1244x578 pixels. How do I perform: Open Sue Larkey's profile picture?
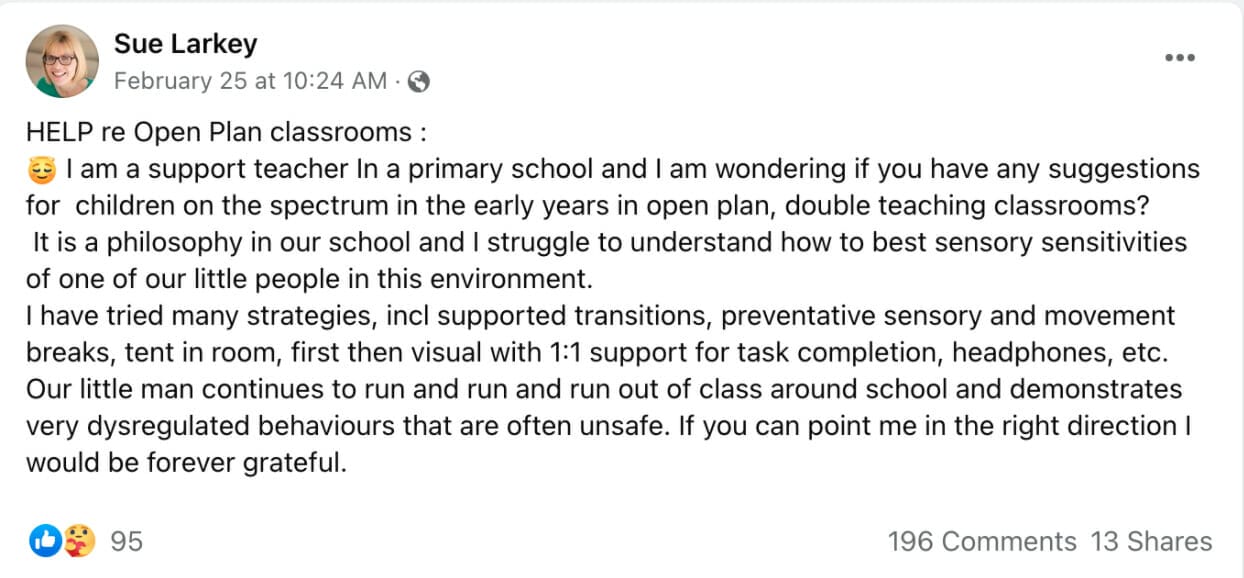(62, 61)
